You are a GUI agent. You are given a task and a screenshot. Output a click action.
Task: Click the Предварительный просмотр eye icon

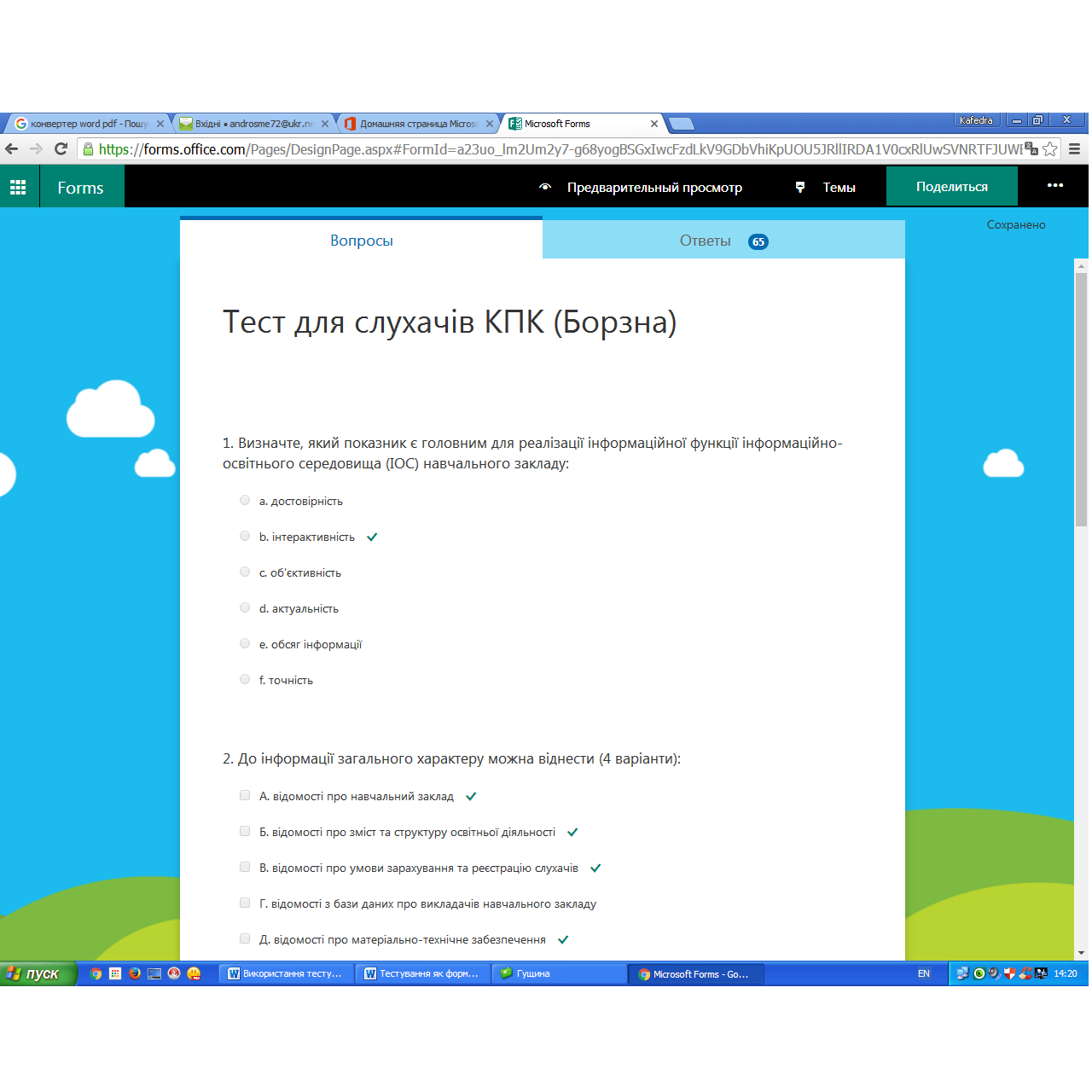(545, 187)
